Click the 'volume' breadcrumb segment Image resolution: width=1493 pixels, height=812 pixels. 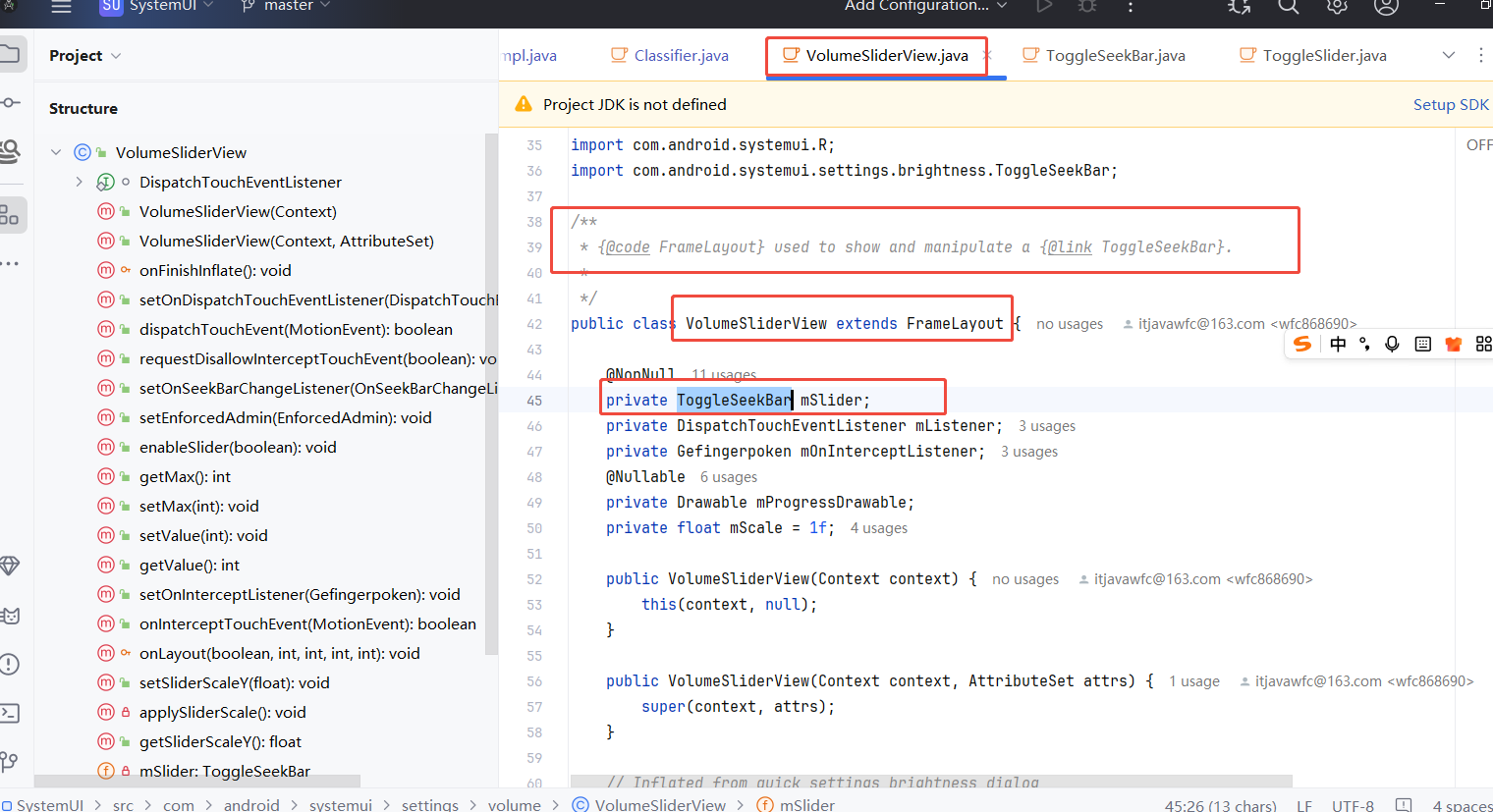pos(514,805)
